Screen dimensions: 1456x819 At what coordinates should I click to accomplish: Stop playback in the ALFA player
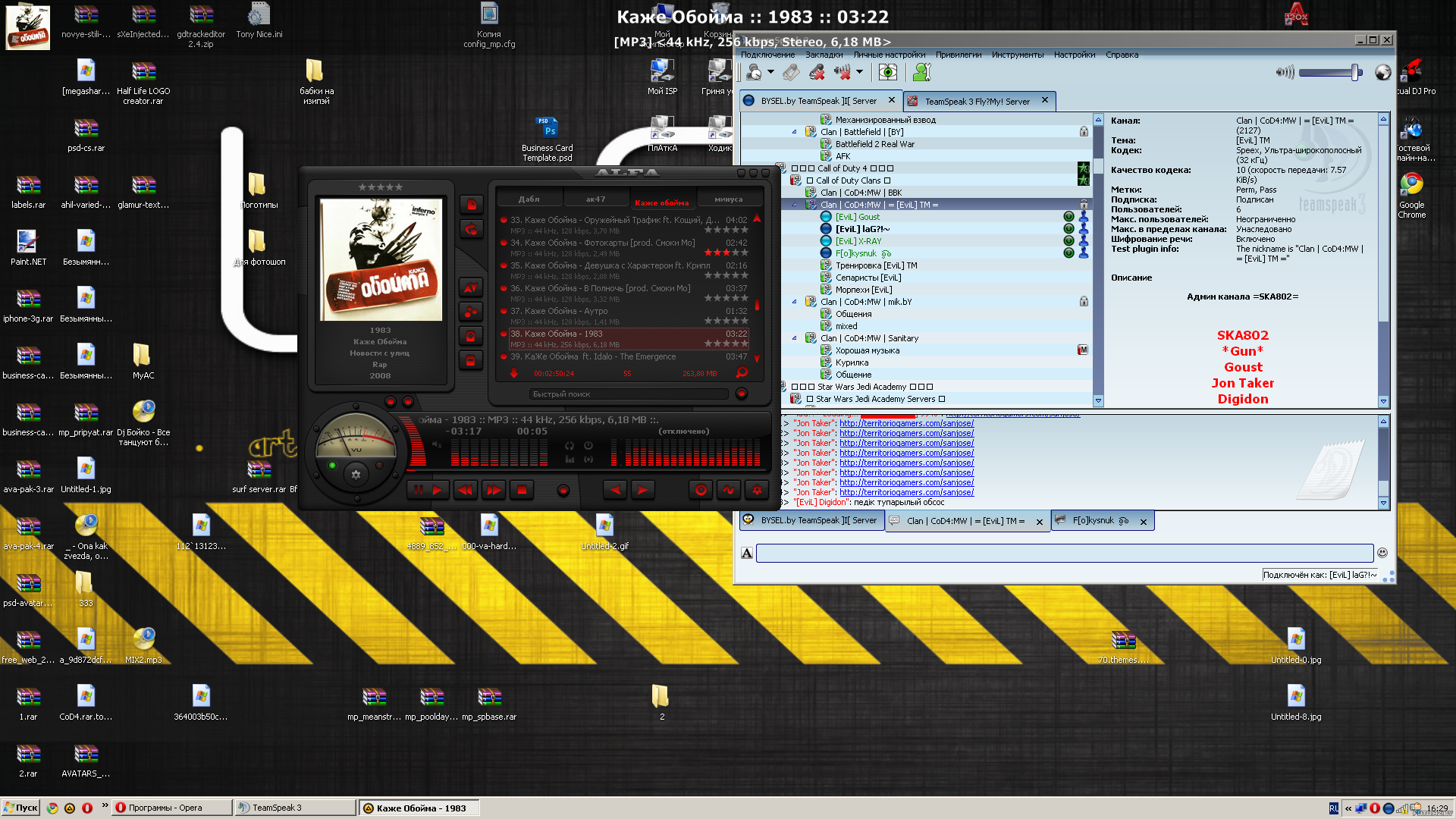click(522, 490)
